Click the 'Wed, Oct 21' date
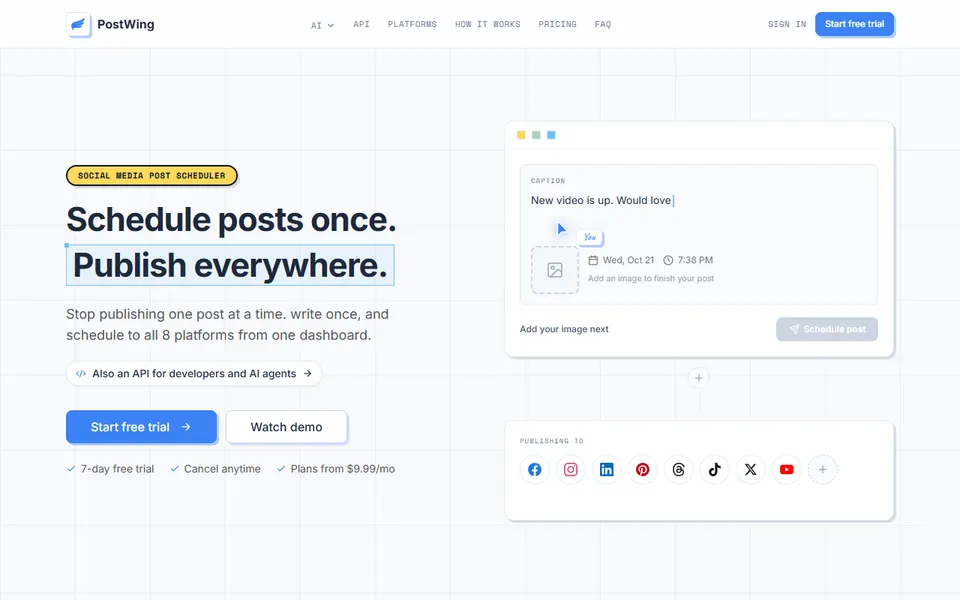The width and height of the screenshot is (960, 600). (628, 260)
